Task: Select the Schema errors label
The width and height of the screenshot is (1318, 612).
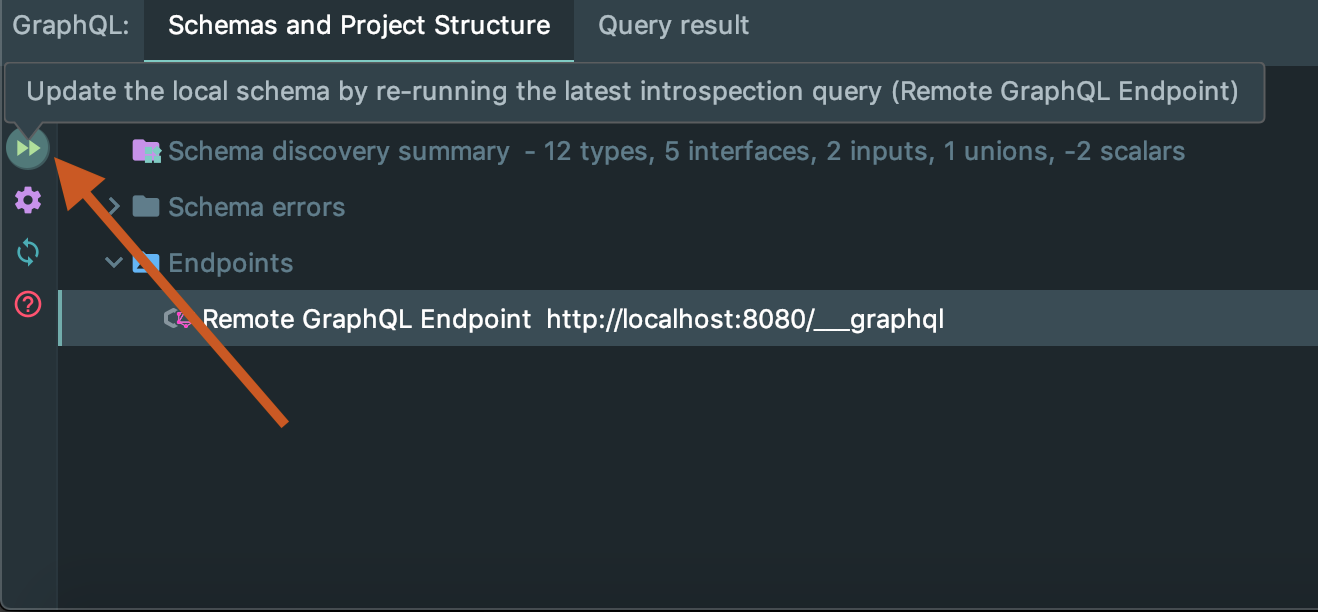Action: (x=256, y=208)
